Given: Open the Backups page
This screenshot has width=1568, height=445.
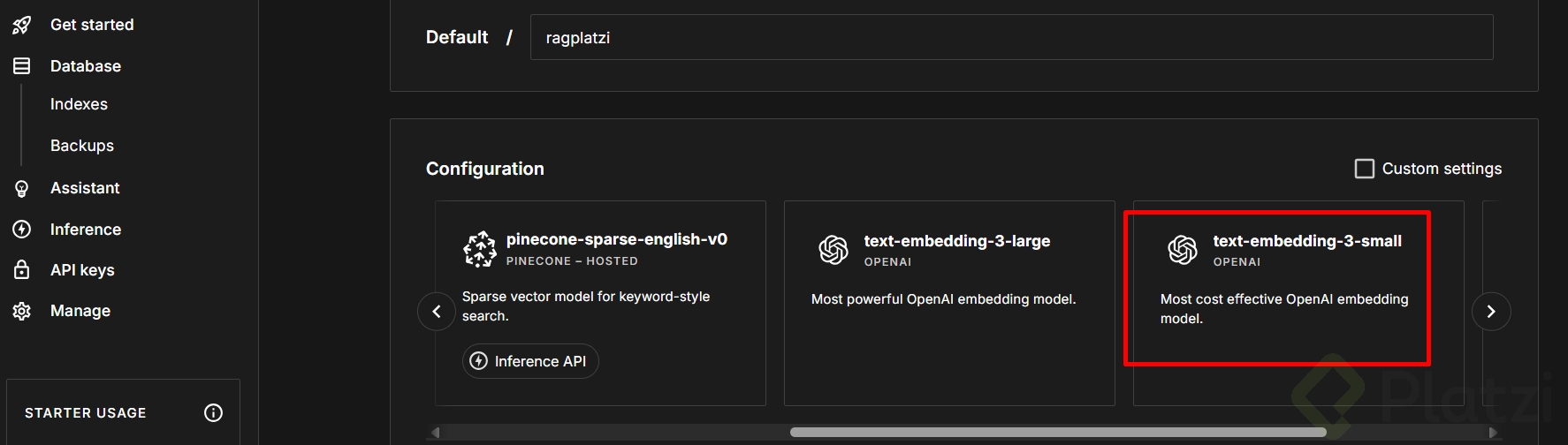Looking at the screenshot, I should coord(82,146).
